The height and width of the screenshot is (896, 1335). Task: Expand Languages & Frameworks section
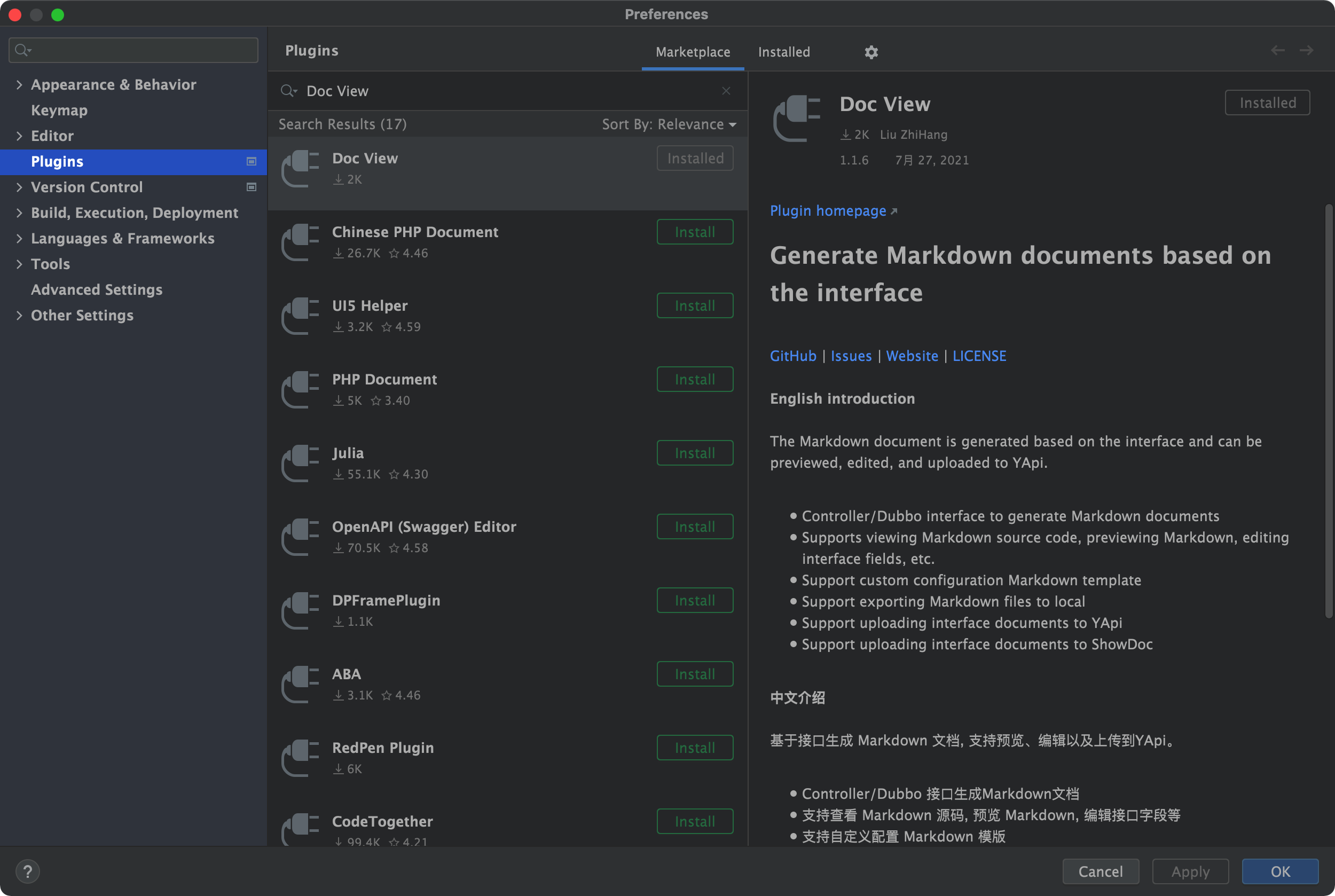coord(19,238)
